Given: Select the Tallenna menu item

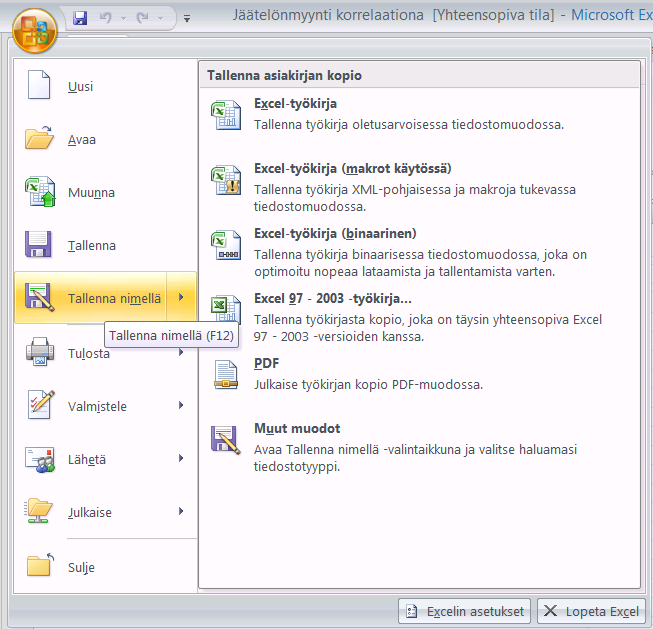Looking at the screenshot, I should [105, 245].
